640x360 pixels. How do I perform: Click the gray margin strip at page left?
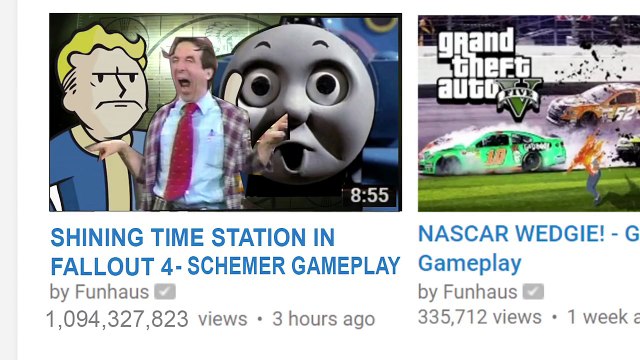click(x=8, y=180)
